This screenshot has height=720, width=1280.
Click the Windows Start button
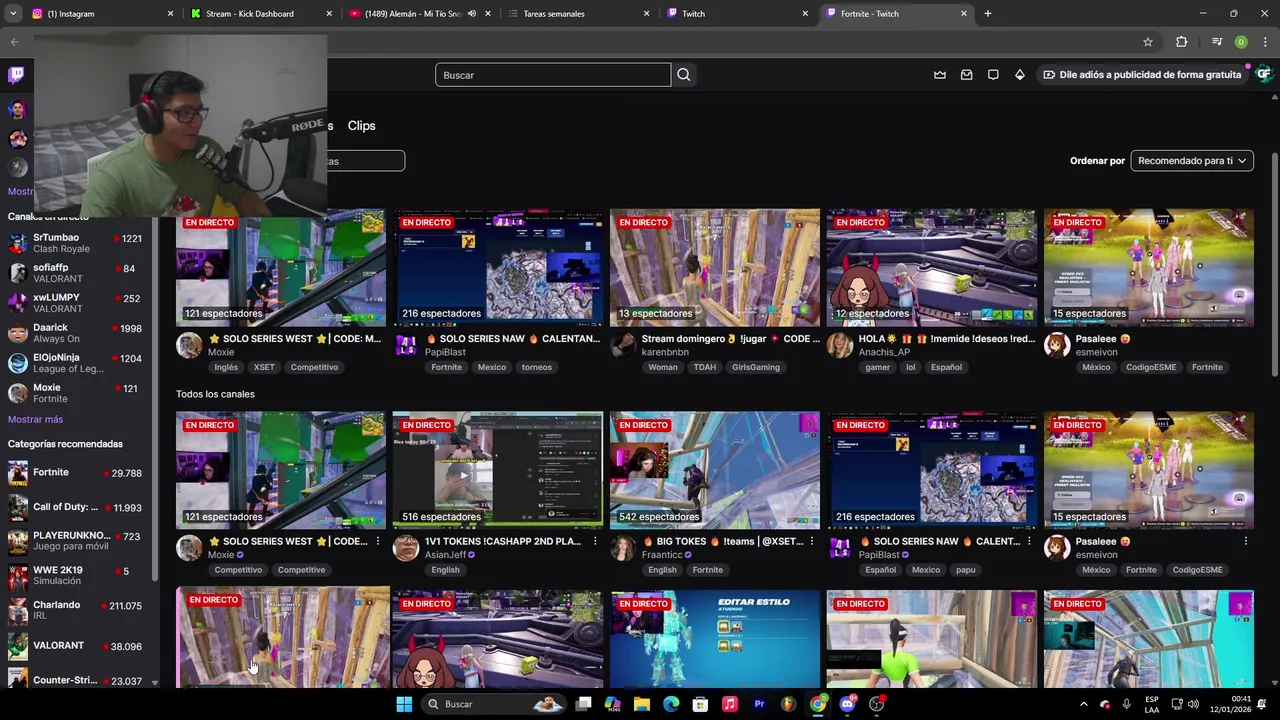pyautogui.click(x=404, y=704)
